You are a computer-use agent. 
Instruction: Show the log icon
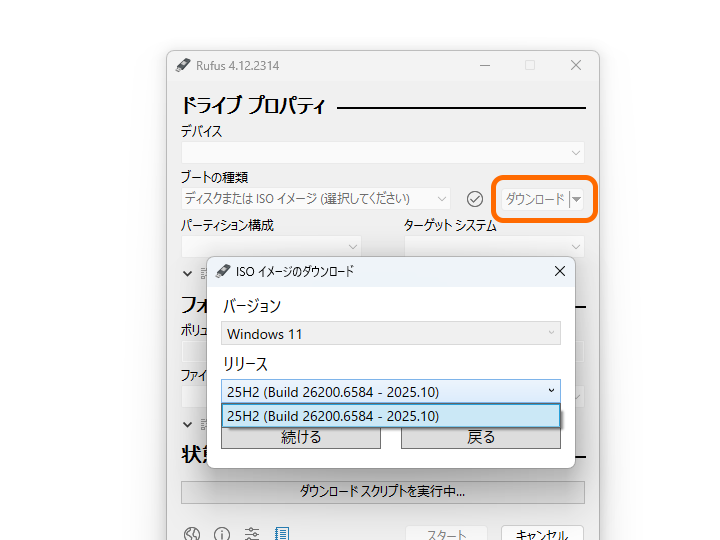[x=281, y=534]
